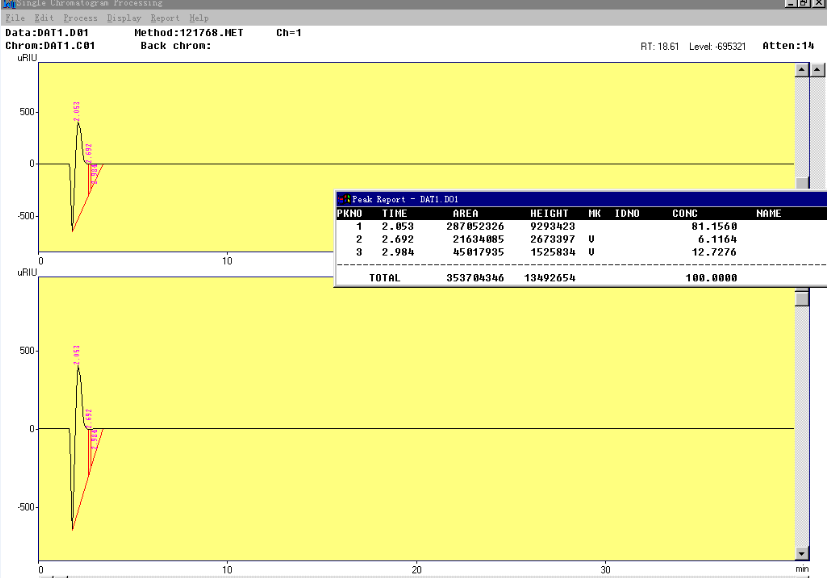Click the lower chromatogram scrollbar thumb
This screenshot has height=578, width=827.
click(x=802, y=298)
